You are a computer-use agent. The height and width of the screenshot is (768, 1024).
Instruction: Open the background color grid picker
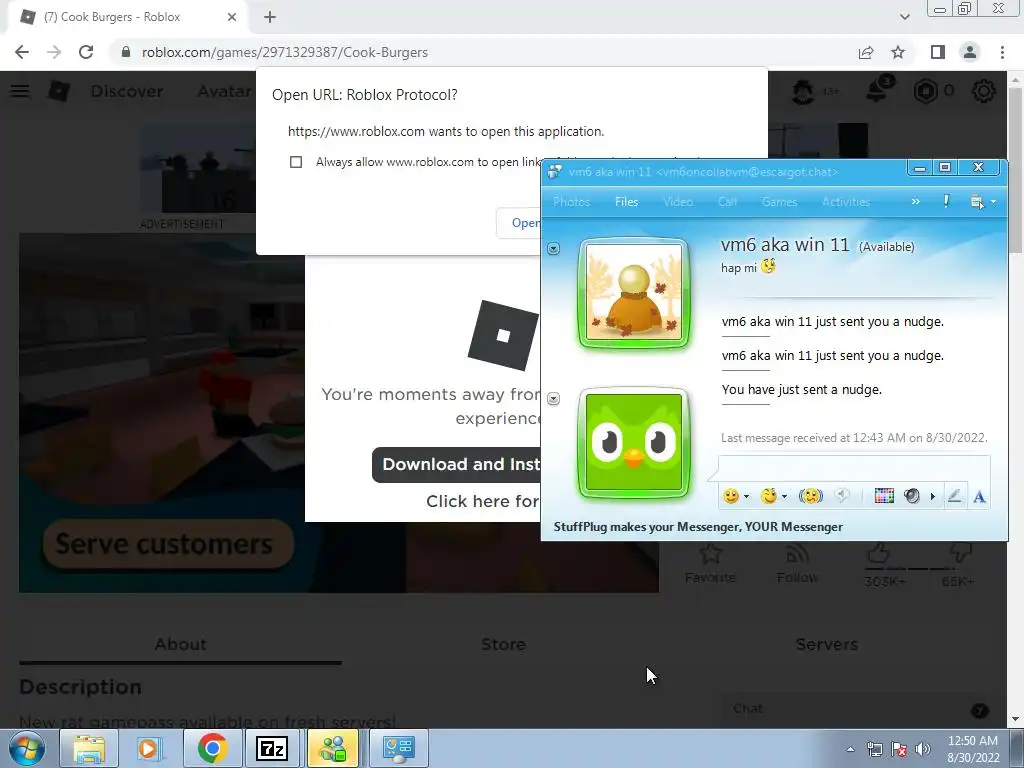pos(884,496)
